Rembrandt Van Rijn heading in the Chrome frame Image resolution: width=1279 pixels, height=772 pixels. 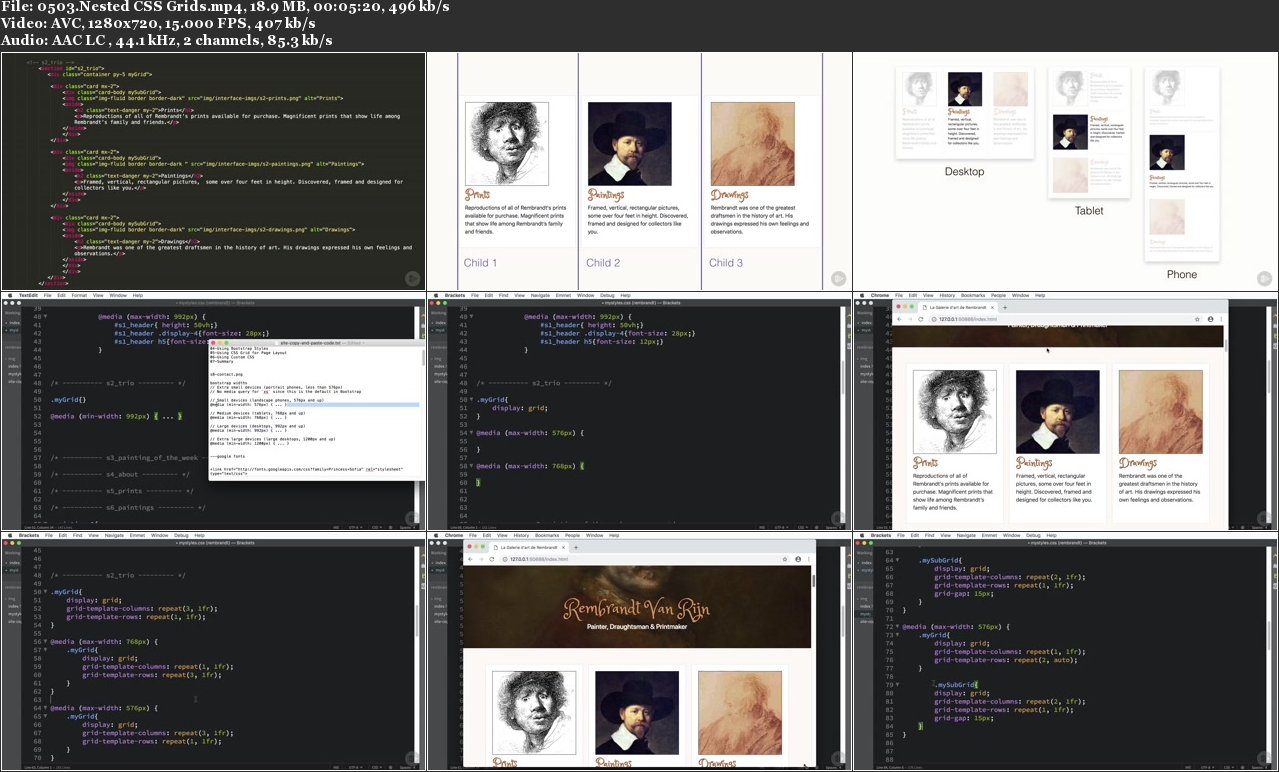(x=637, y=608)
